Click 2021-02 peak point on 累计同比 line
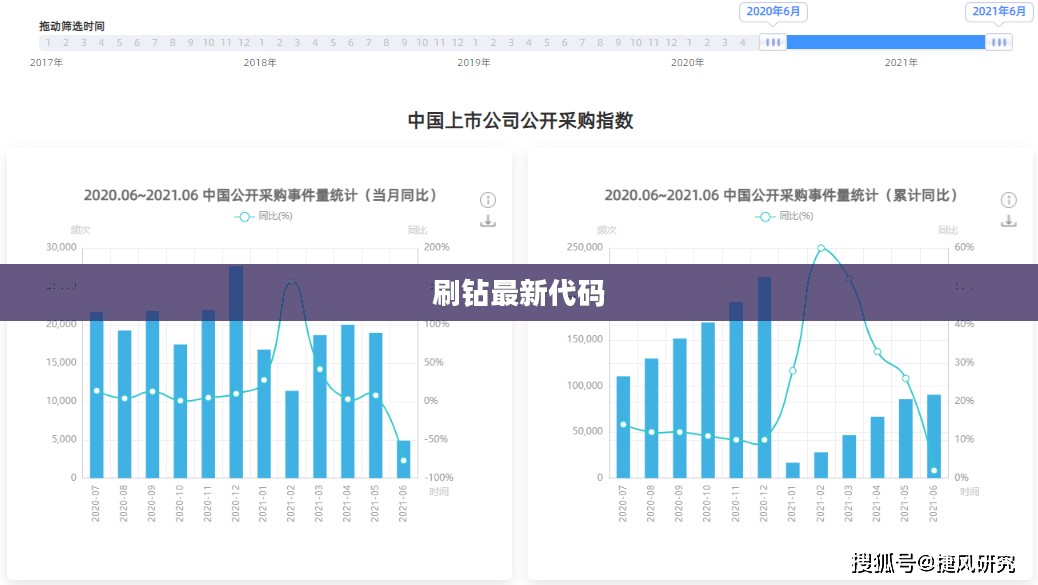Image resolution: width=1038 pixels, height=585 pixels. pos(821,248)
